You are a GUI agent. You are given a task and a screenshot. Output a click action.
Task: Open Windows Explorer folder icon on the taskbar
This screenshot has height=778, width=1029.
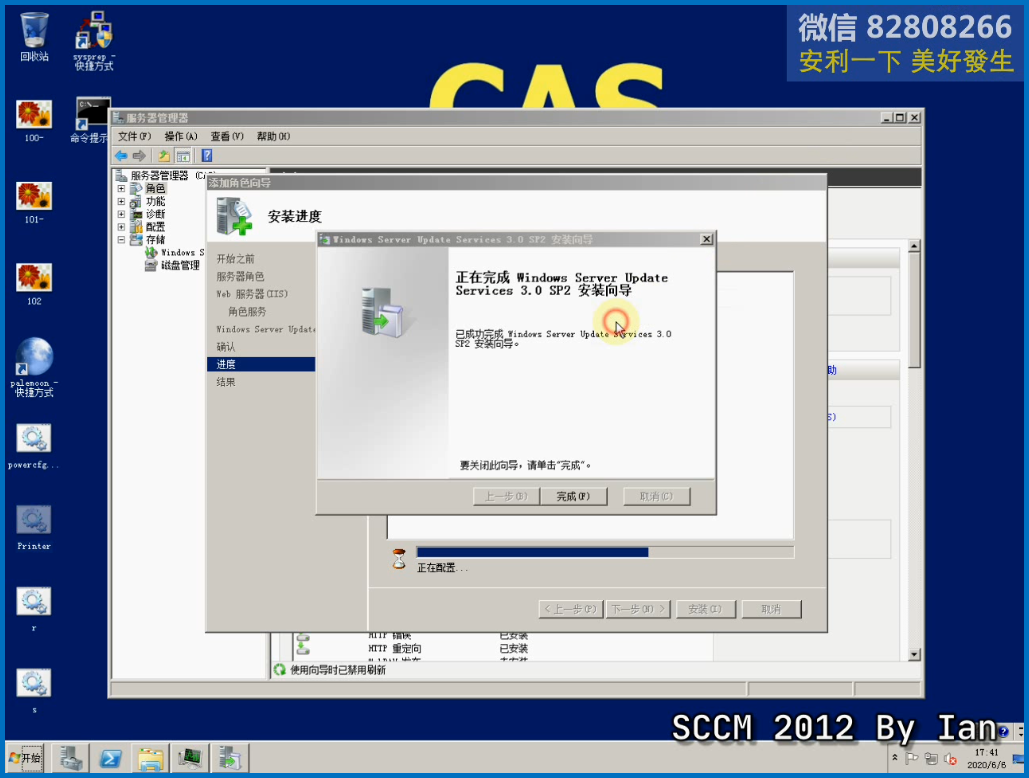pyautogui.click(x=150, y=758)
